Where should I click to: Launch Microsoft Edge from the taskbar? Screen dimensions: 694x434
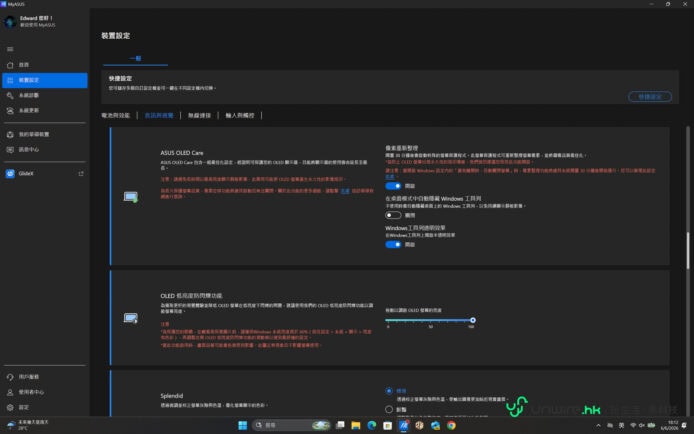click(372, 425)
